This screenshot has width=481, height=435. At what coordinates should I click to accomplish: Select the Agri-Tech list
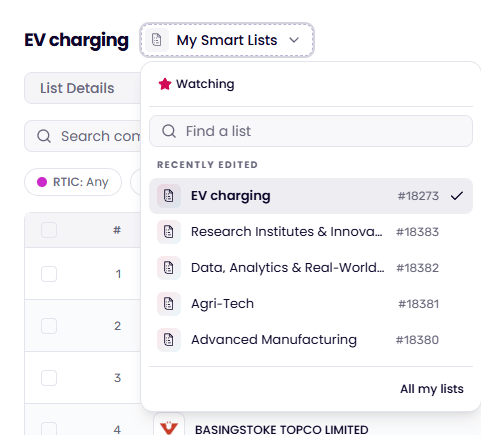click(311, 304)
